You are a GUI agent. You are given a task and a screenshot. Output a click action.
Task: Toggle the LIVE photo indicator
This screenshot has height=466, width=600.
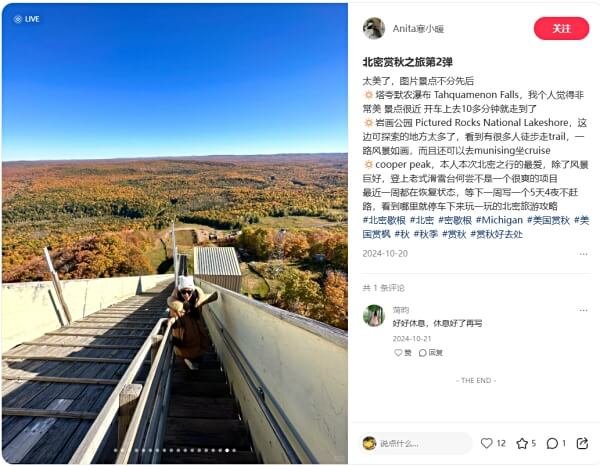coord(26,19)
